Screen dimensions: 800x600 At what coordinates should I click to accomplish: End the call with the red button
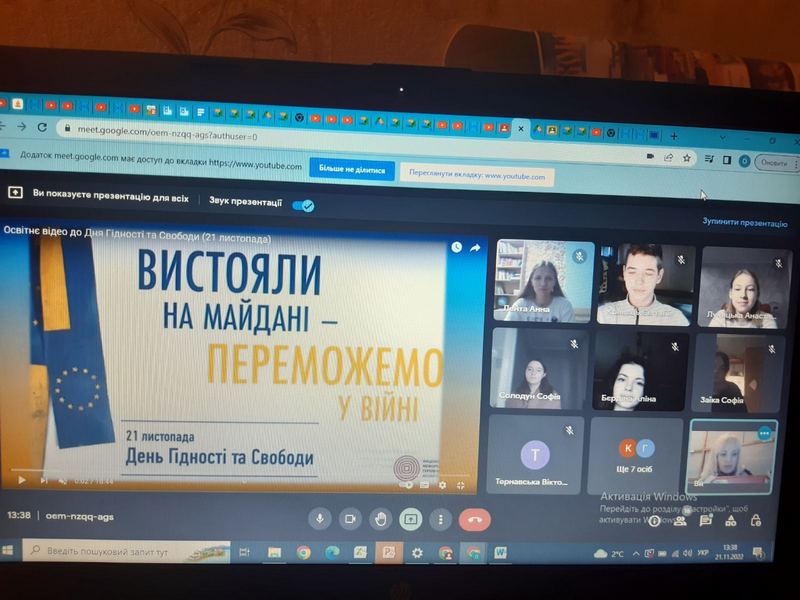point(474,520)
